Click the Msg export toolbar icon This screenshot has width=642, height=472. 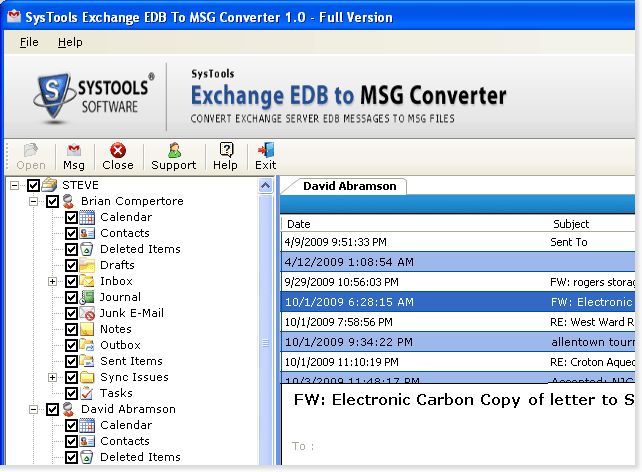point(74,157)
